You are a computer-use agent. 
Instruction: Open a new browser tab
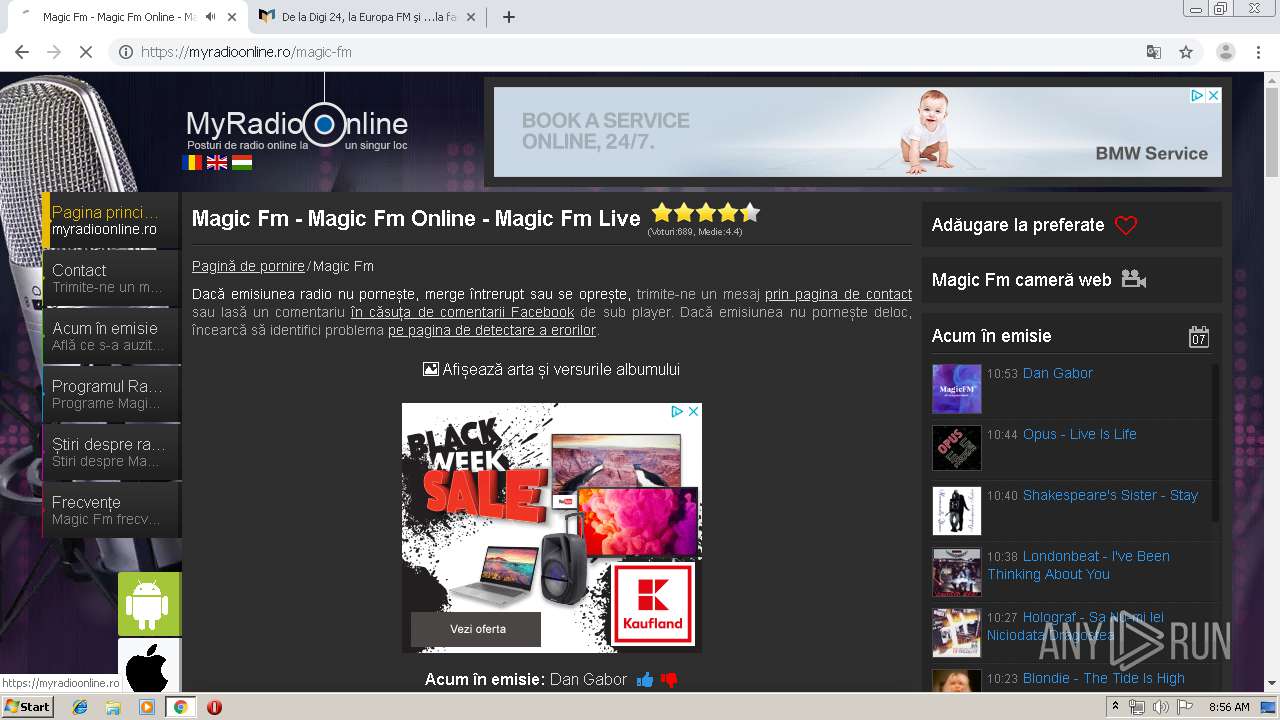(508, 17)
